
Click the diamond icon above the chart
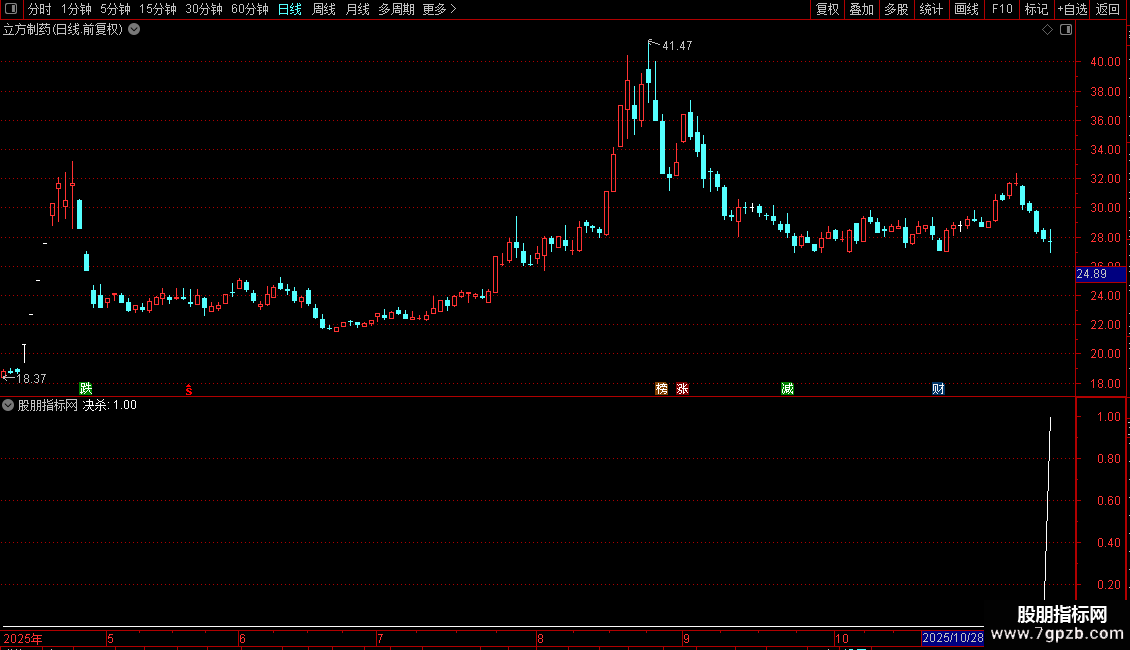pos(1047,30)
